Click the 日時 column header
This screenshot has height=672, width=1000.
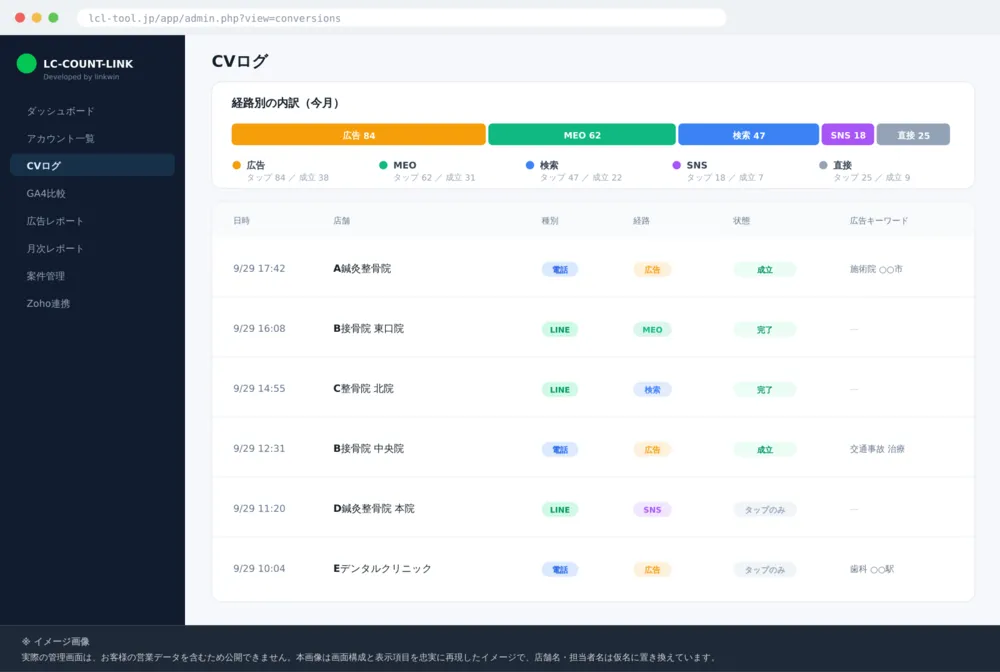pyautogui.click(x=242, y=221)
